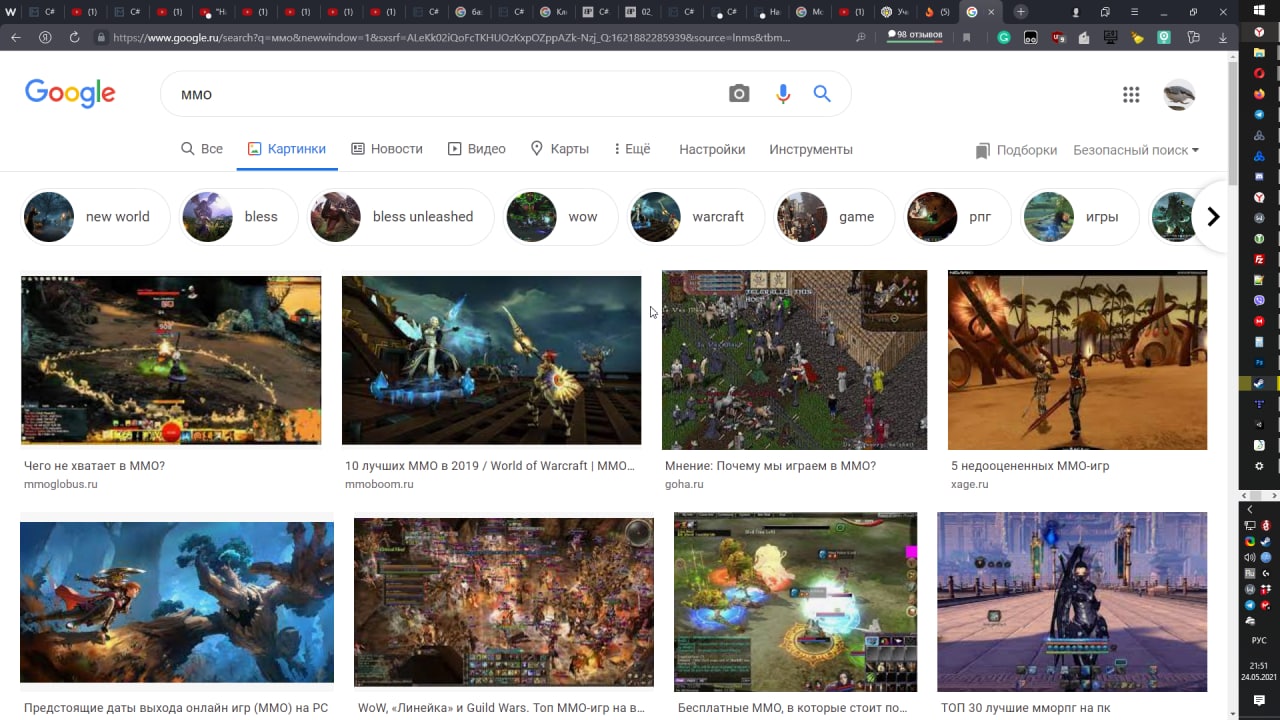This screenshot has width=1280, height=720.
Task: Open the "10 лучших ММО в 2019" image
Action: pyautogui.click(x=491, y=360)
